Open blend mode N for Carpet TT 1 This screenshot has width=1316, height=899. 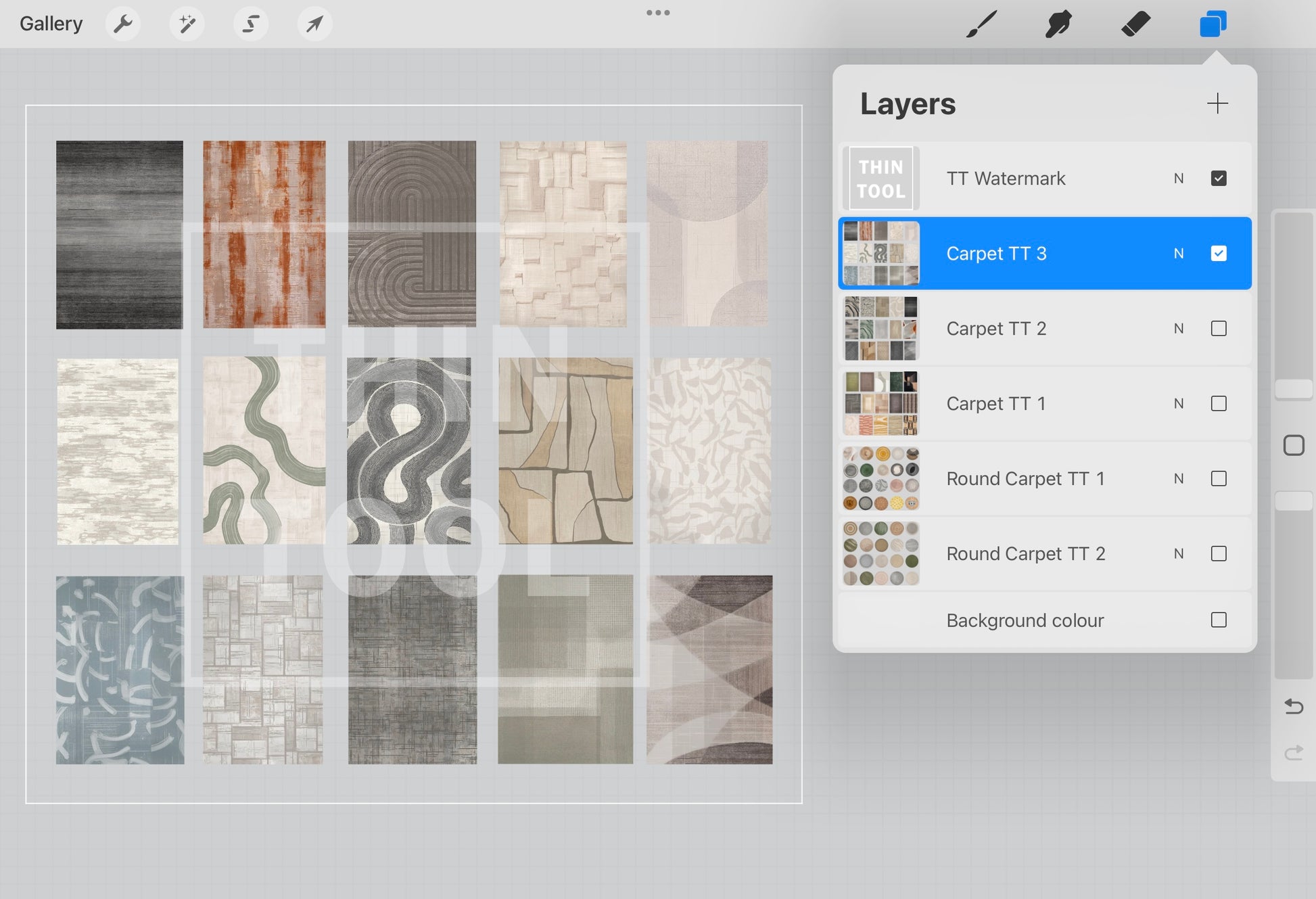coord(1179,404)
